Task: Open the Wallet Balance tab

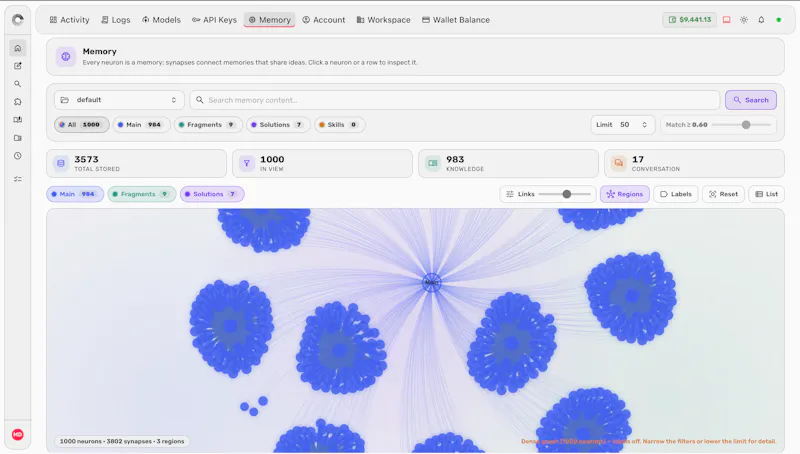Action: click(x=456, y=20)
